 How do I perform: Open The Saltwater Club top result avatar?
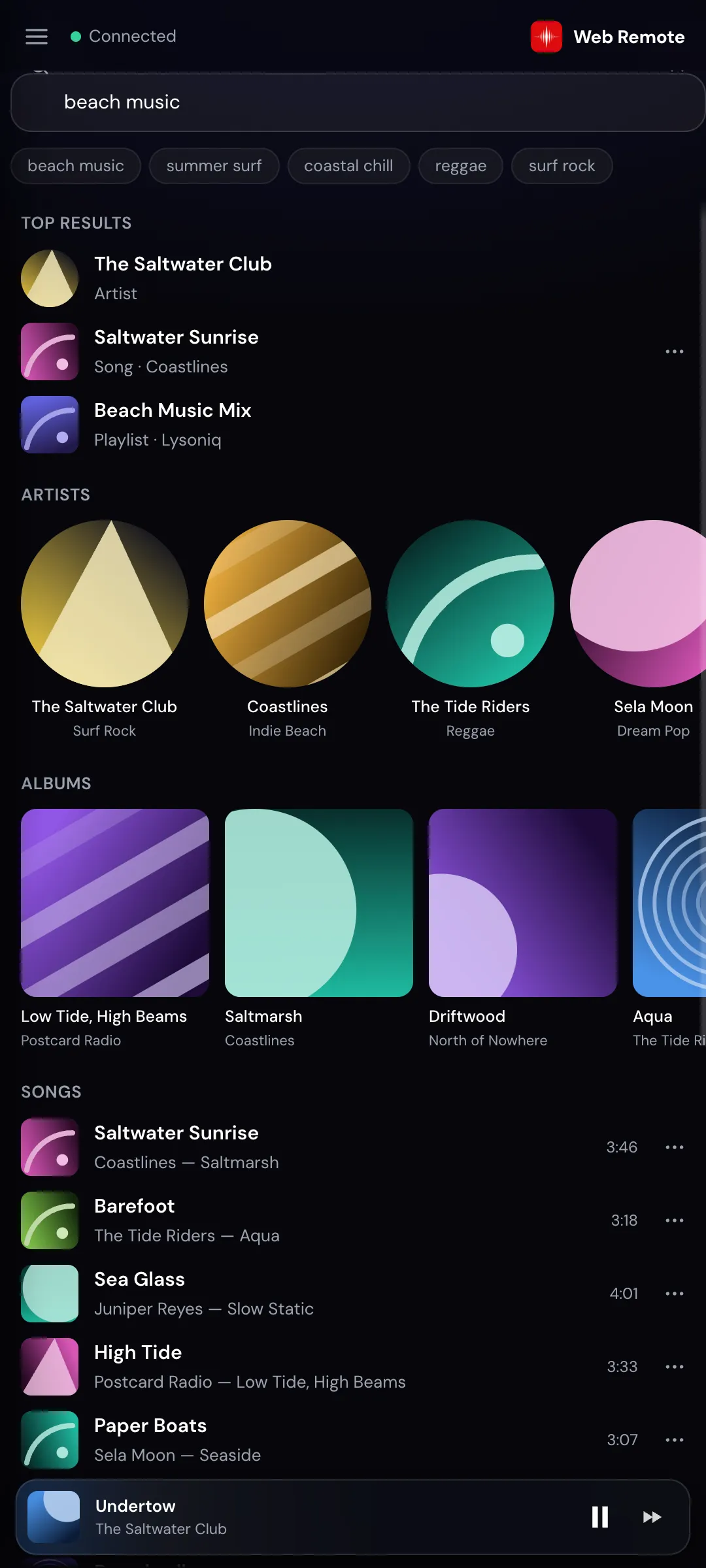[x=50, y=278]
